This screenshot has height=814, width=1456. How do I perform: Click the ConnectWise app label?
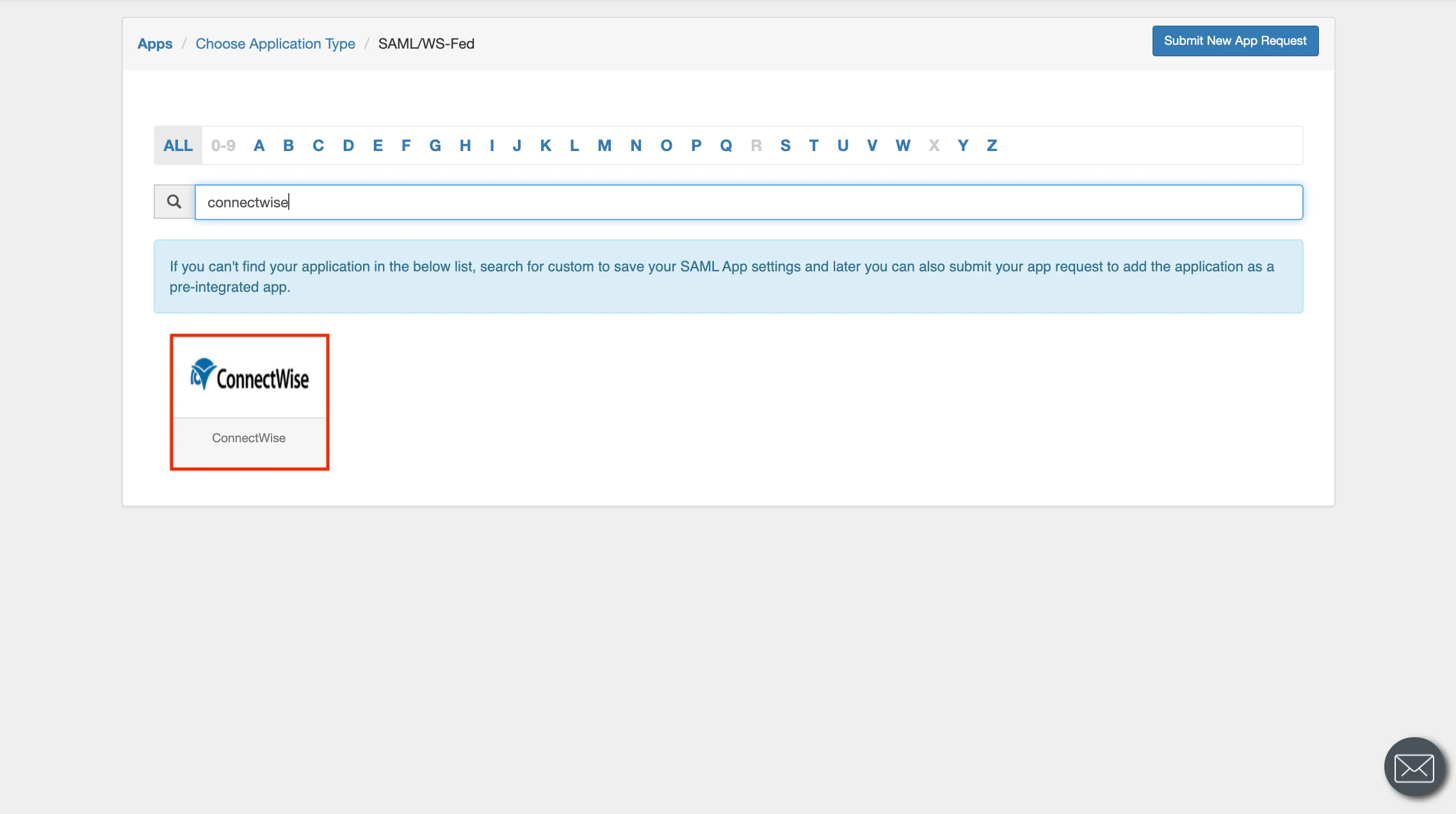(250, 437)
